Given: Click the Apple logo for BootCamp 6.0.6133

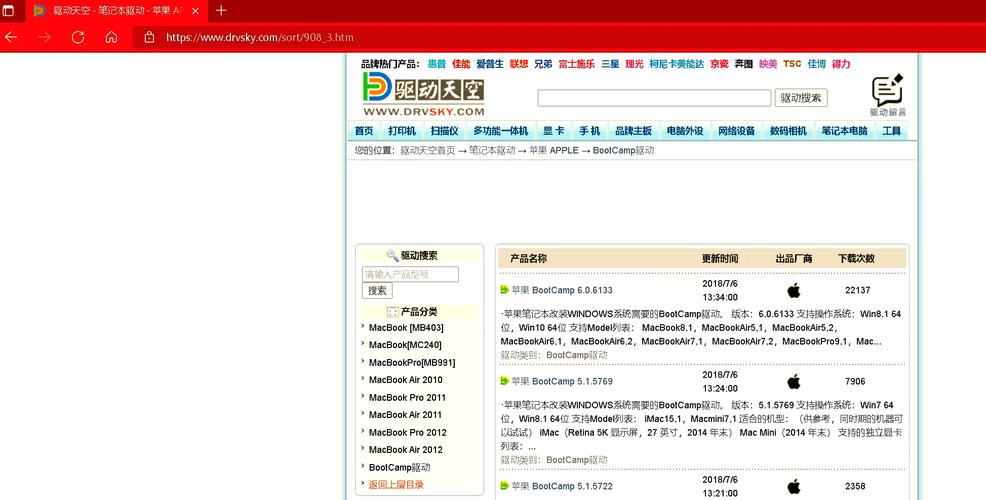Looking at the screenshot, I should [x=794, y=290].
